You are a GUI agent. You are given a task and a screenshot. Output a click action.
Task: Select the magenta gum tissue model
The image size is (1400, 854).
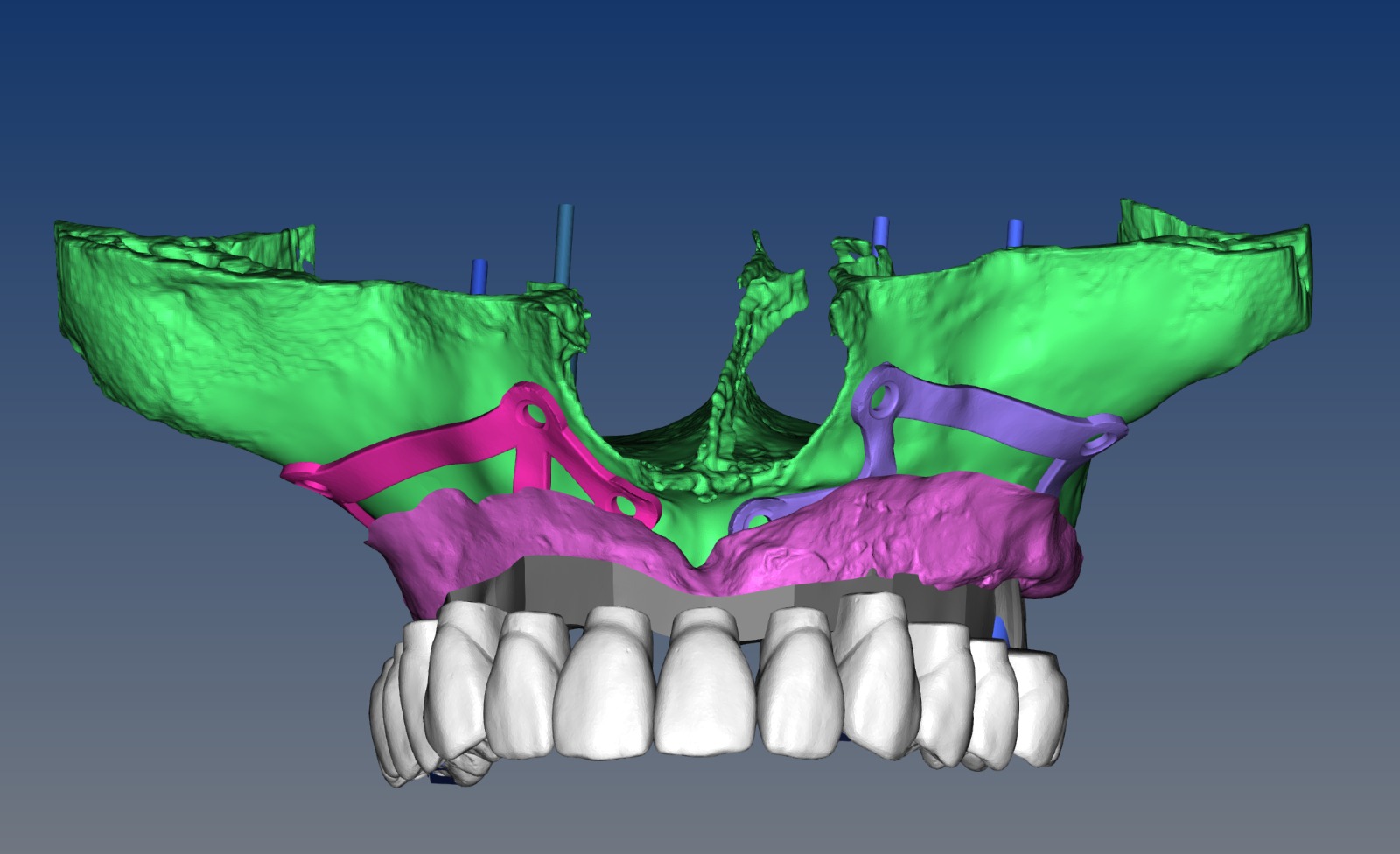pos(726,542)
